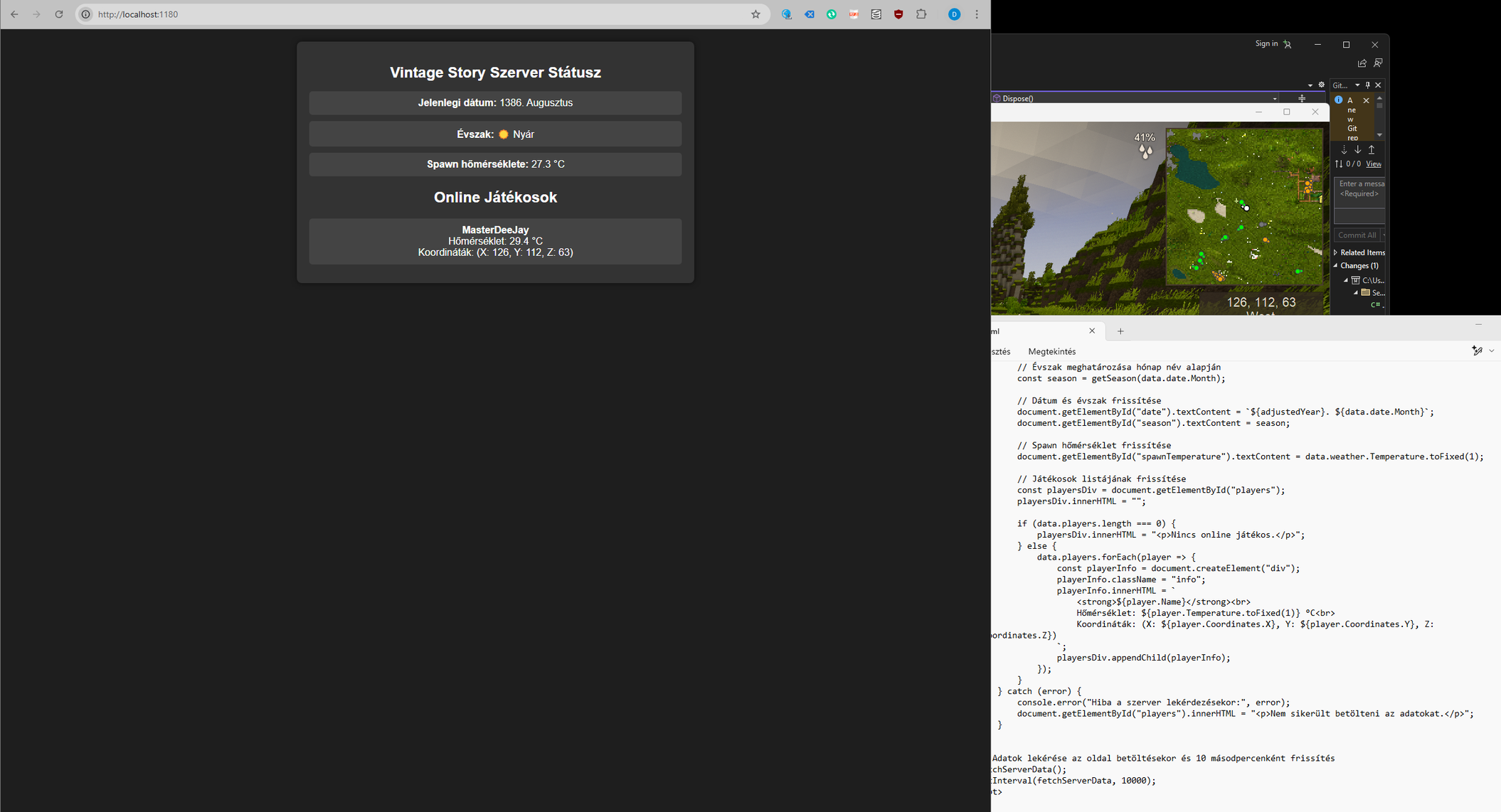This screenshot has height=812, width=1501.
Task: Click the add account icon in Visual Studio
Action: [1288, 44]
